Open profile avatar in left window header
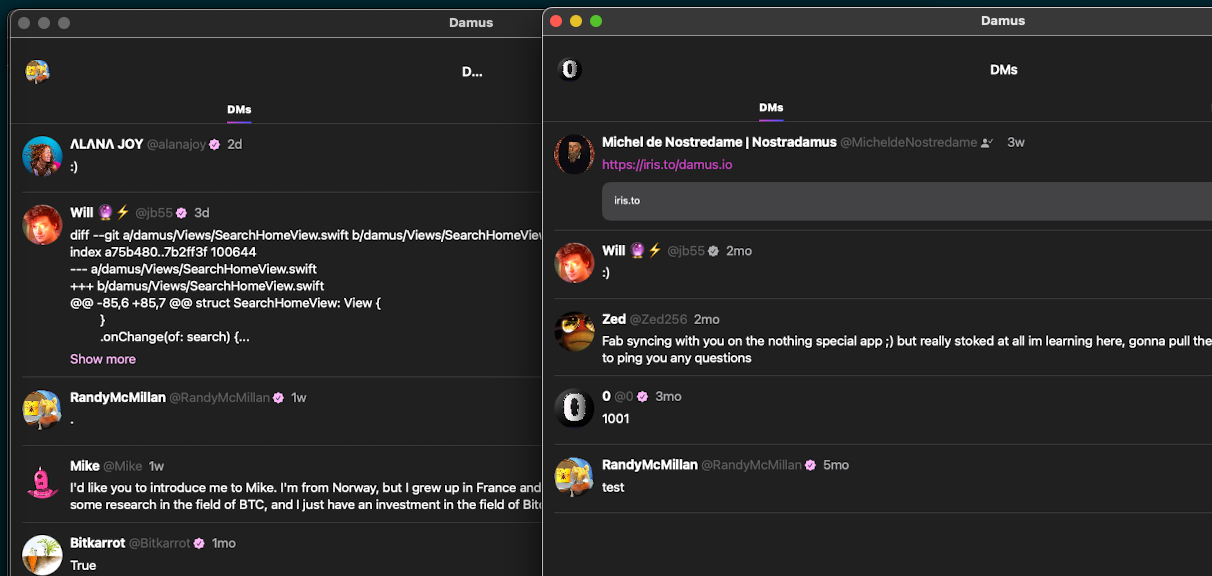1212x576 pixels. 38,72
